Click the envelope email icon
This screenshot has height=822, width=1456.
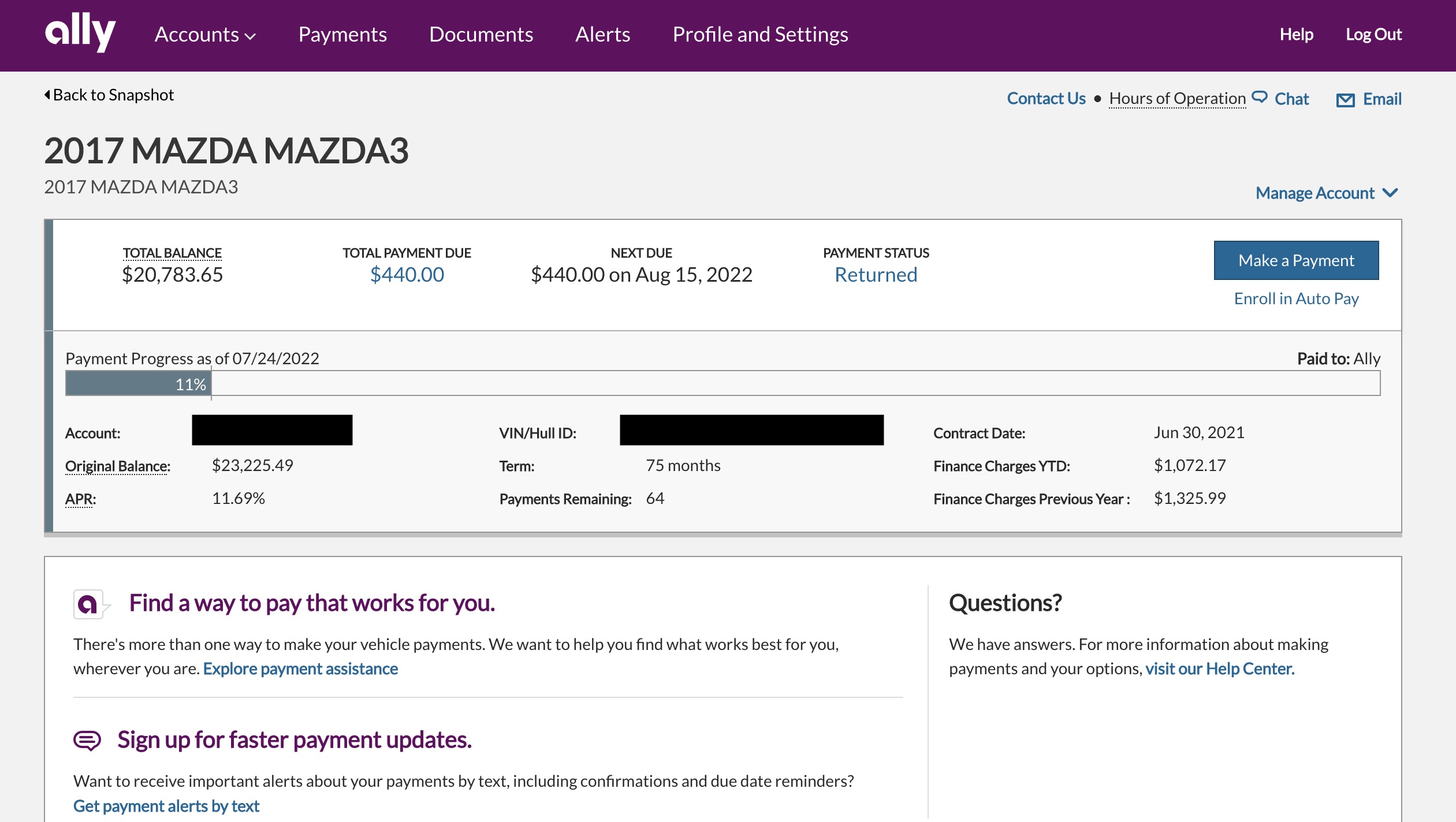(1345, 100)
